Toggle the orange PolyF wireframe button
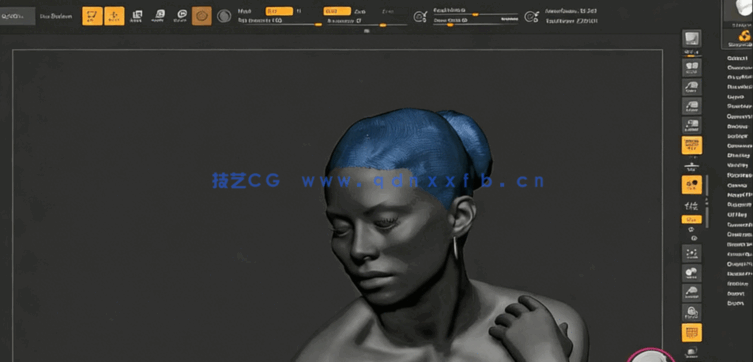This screenshot has width=753, height=362. coord(692,332)
